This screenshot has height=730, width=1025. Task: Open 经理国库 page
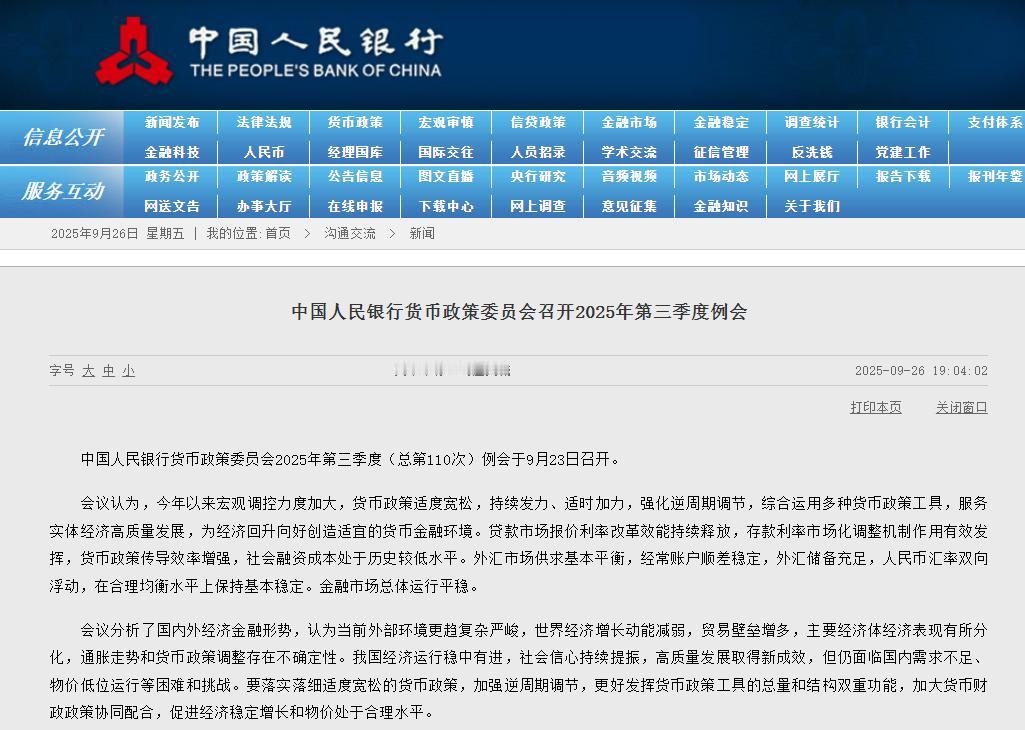pos(355,152)
